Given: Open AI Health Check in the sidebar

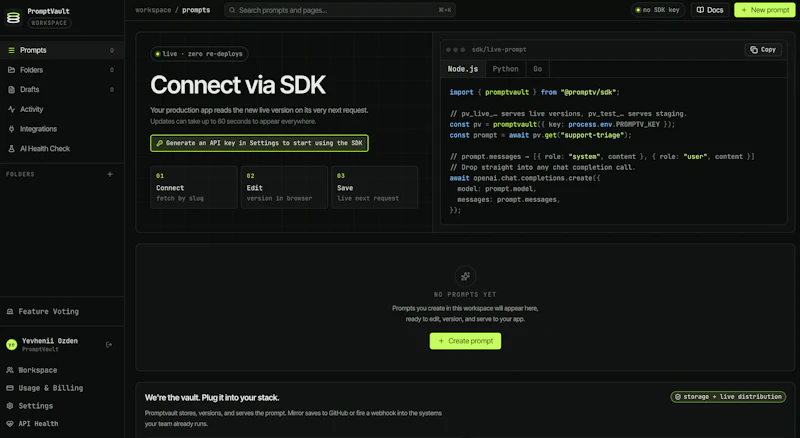Looking at the screenshot, I should coord(62,149).
